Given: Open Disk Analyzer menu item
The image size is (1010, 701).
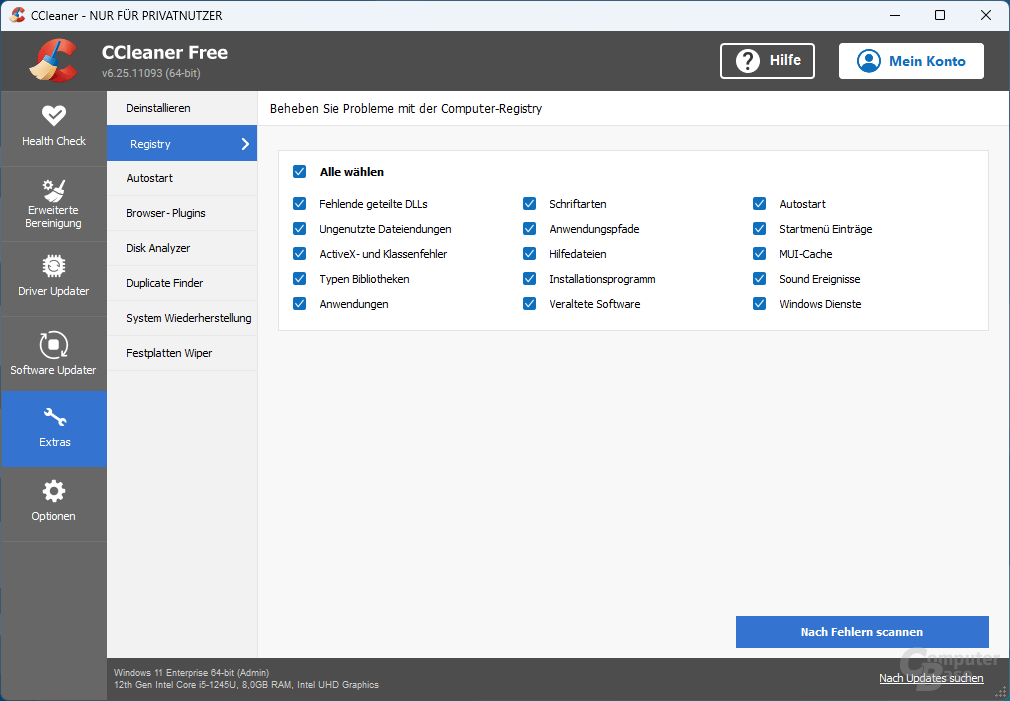Looking at the screenshot, I should [x=182, y=248].
